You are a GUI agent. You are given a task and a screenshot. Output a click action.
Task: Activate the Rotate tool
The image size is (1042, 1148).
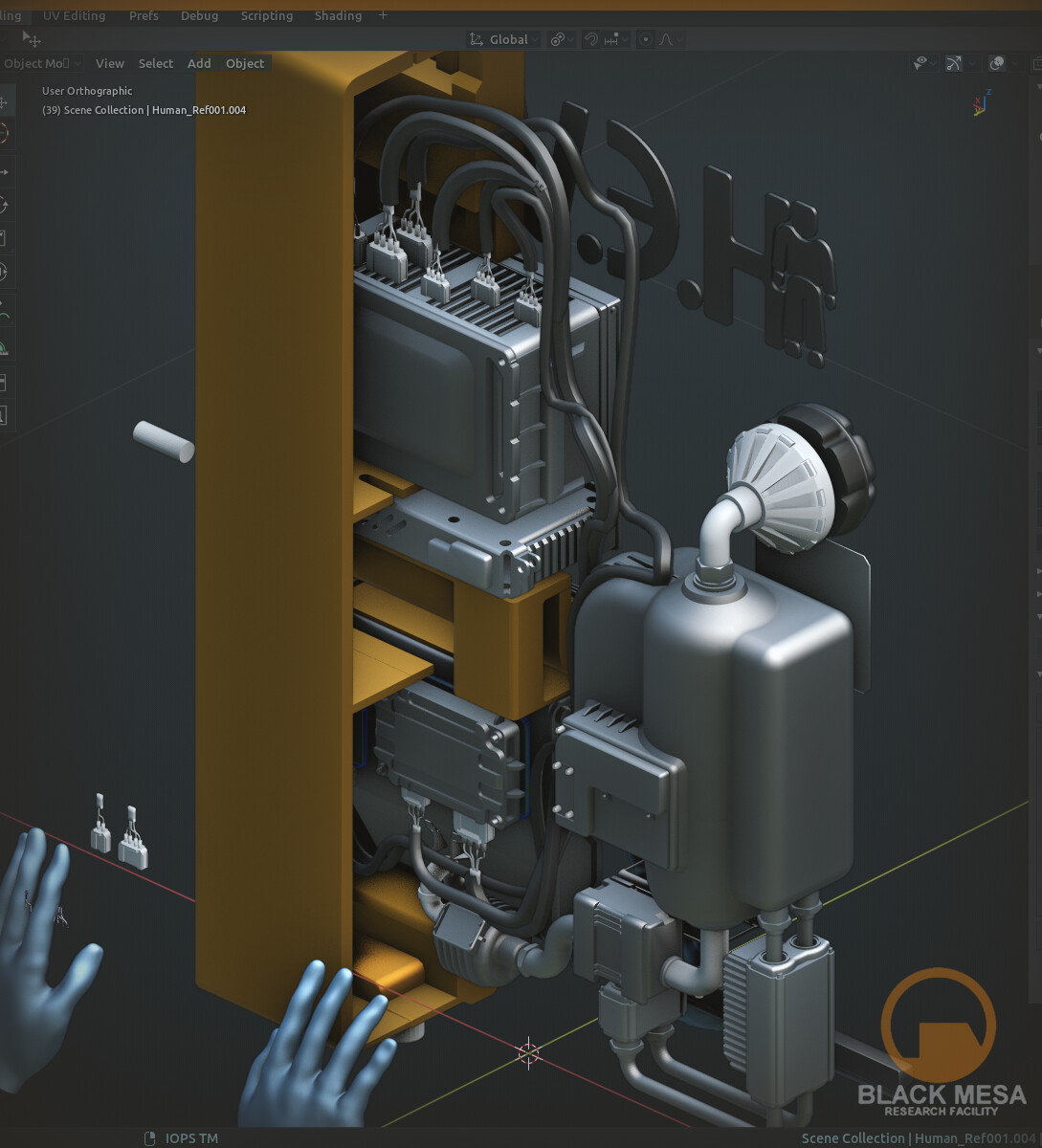coord(9,203)
